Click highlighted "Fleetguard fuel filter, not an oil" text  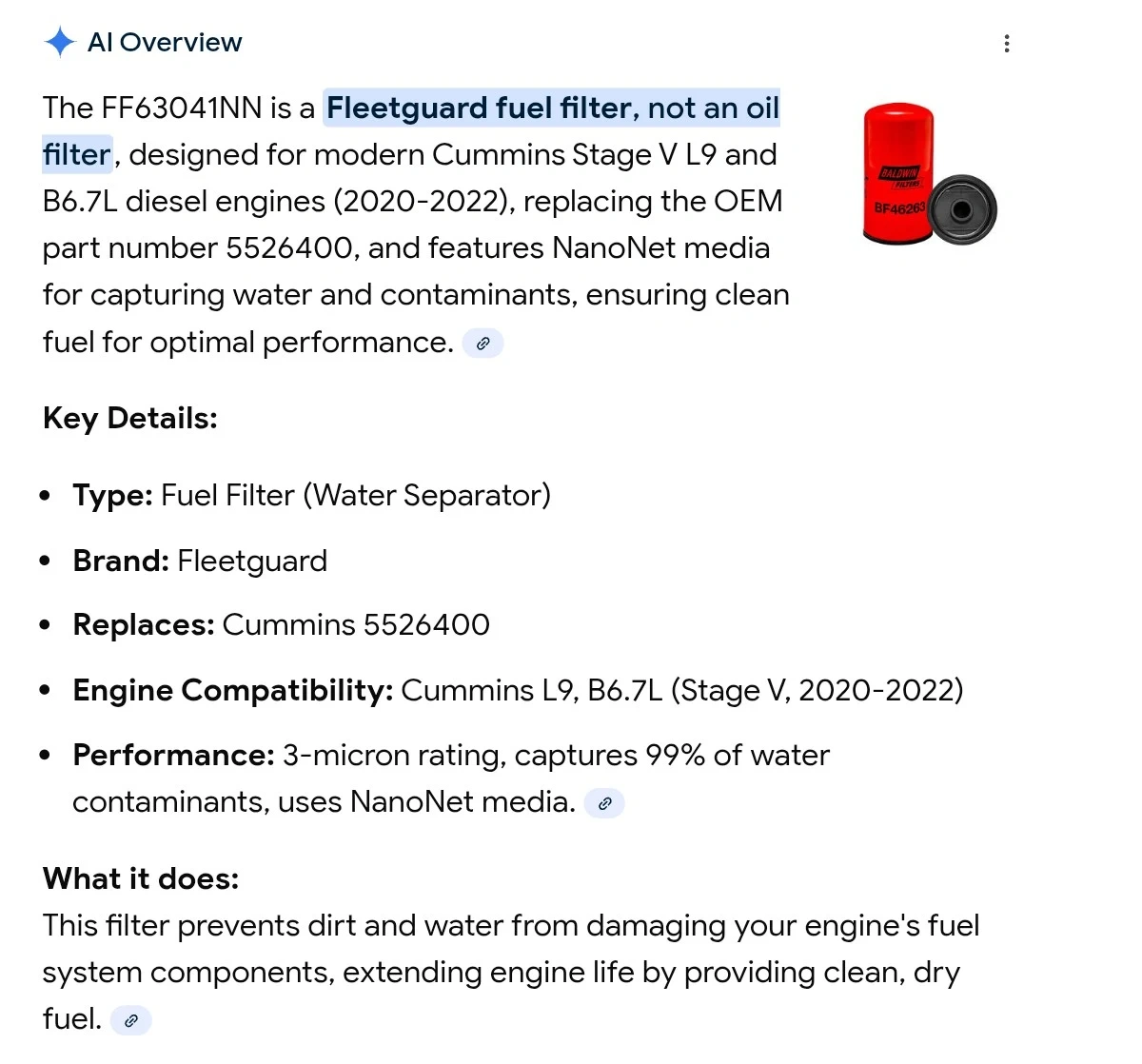(x=552, y=108)
